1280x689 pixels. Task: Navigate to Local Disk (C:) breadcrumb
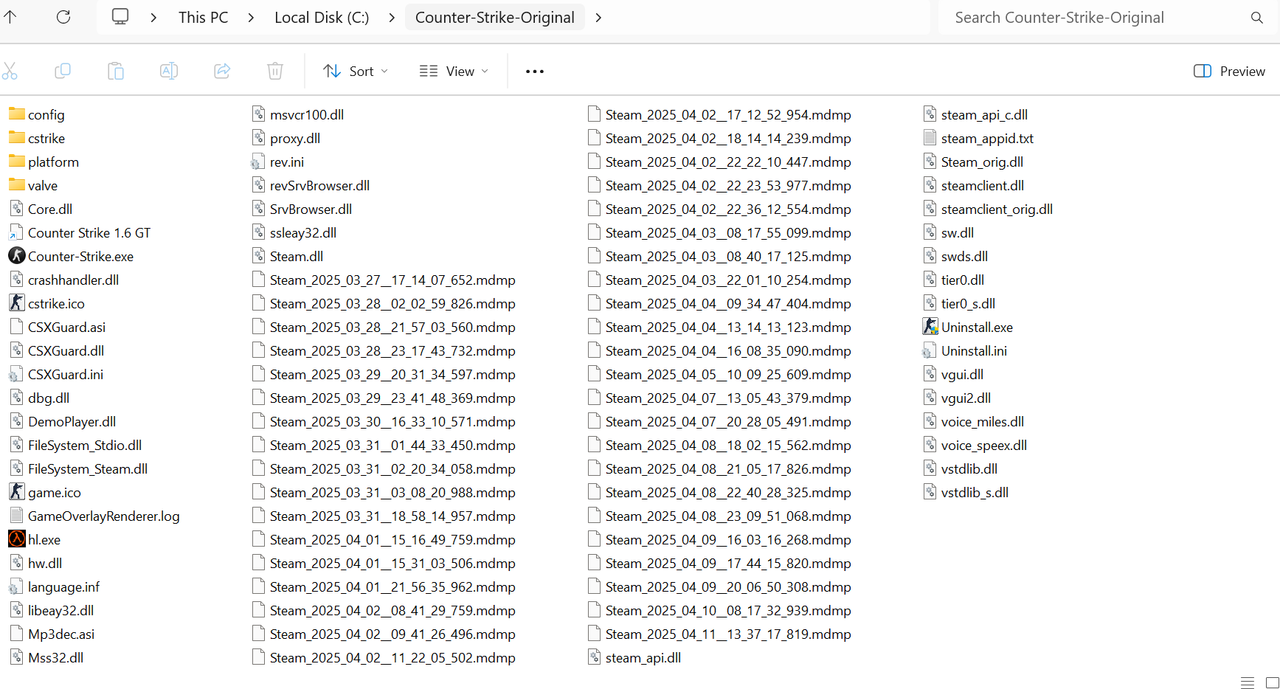[322, 17]
